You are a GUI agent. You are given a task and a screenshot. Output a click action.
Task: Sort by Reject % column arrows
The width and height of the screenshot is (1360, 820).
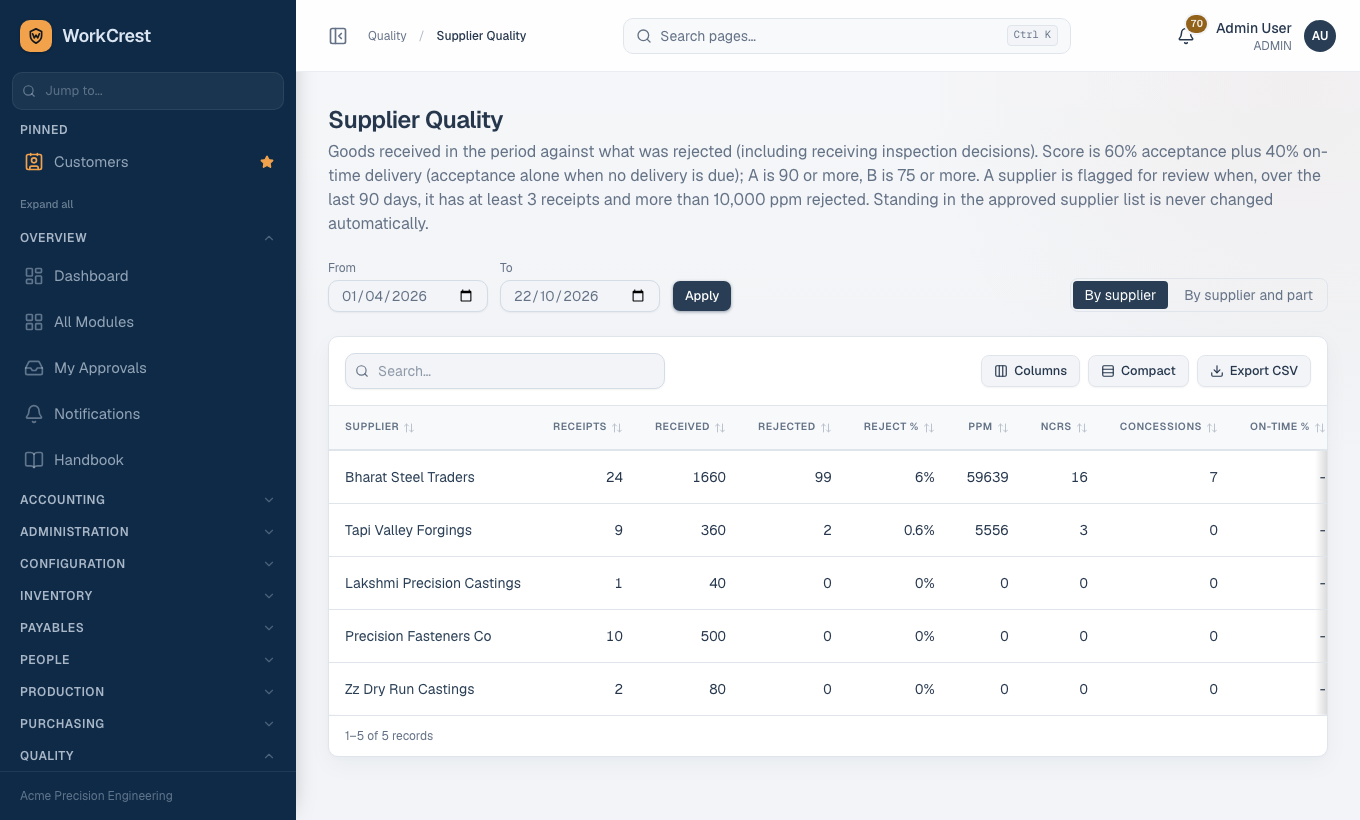(929, 427)
